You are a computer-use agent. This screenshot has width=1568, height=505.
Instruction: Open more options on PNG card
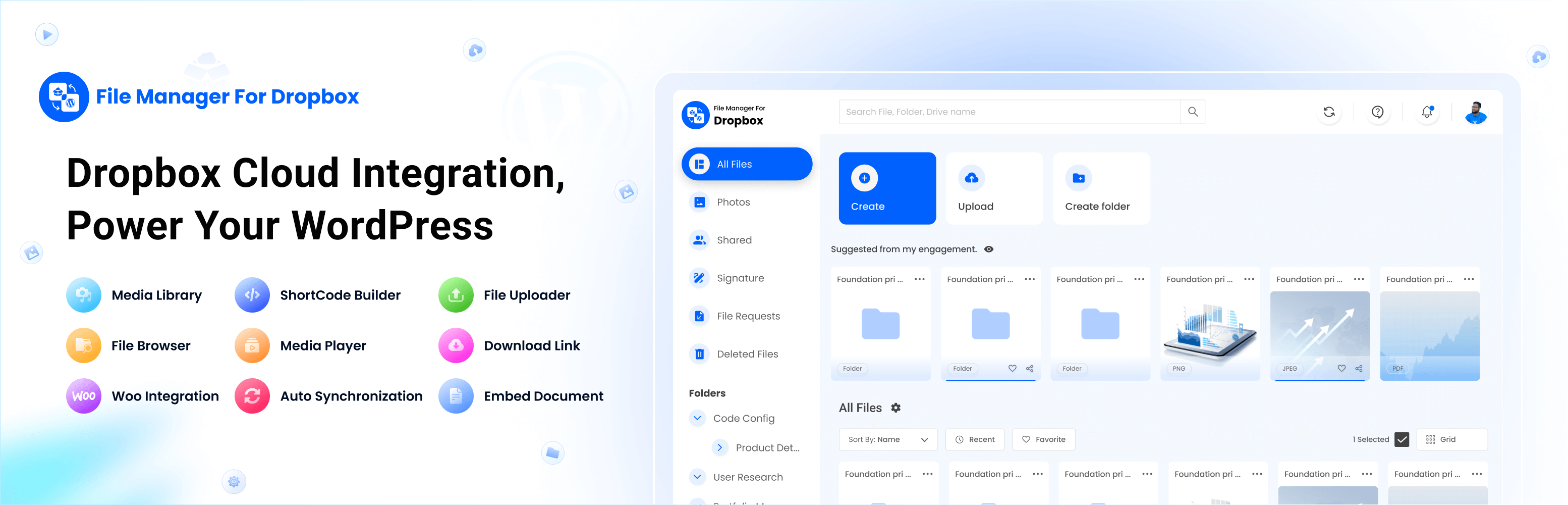click(x=1249, y=279)
